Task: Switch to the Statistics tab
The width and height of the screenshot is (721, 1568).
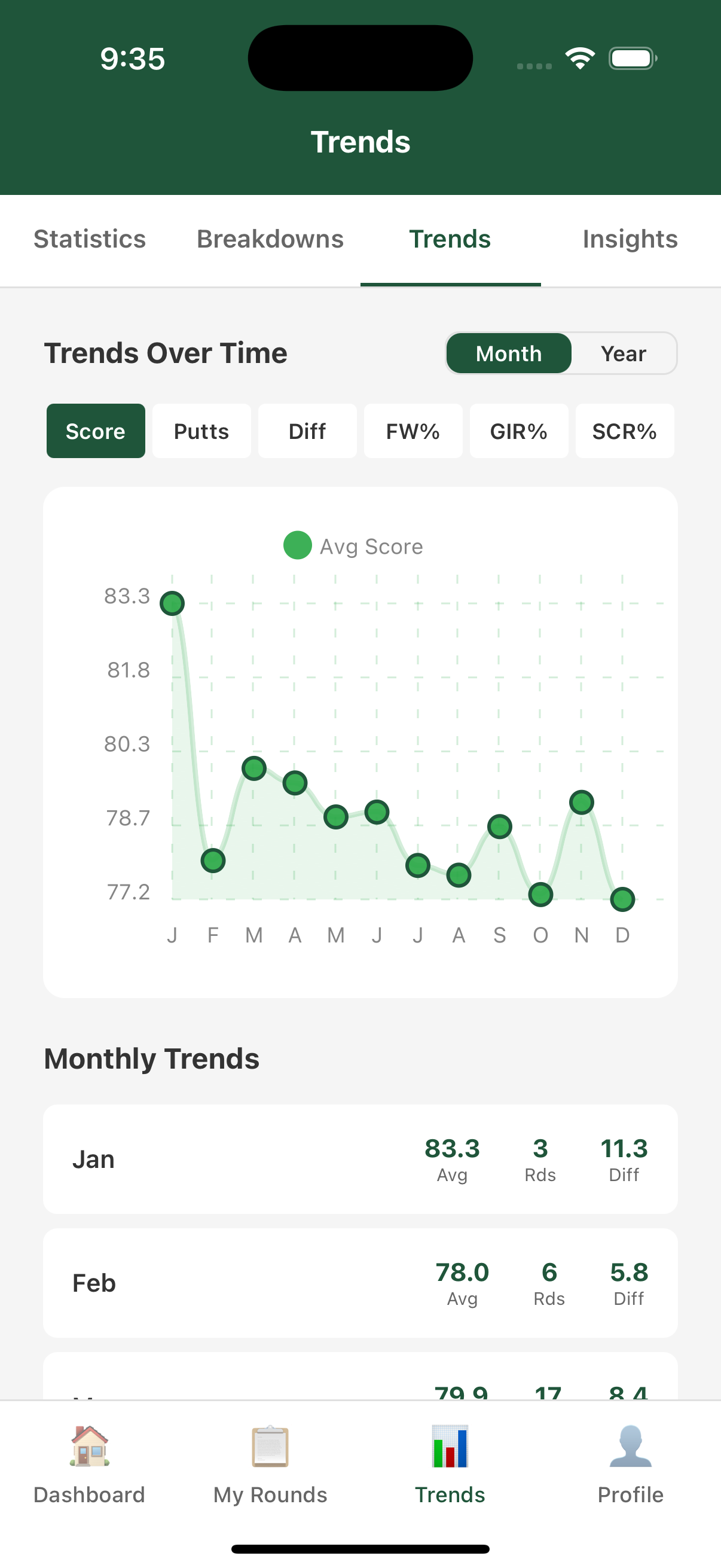Action: coord(90,239)
